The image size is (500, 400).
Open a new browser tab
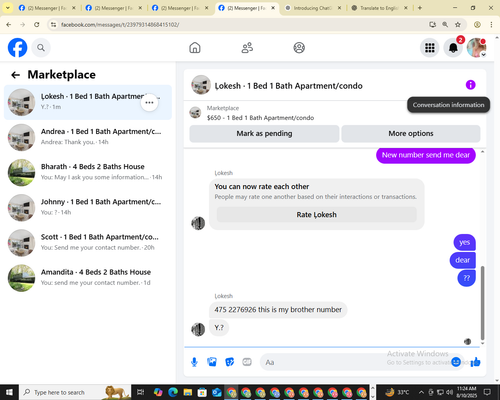(420, 8)
